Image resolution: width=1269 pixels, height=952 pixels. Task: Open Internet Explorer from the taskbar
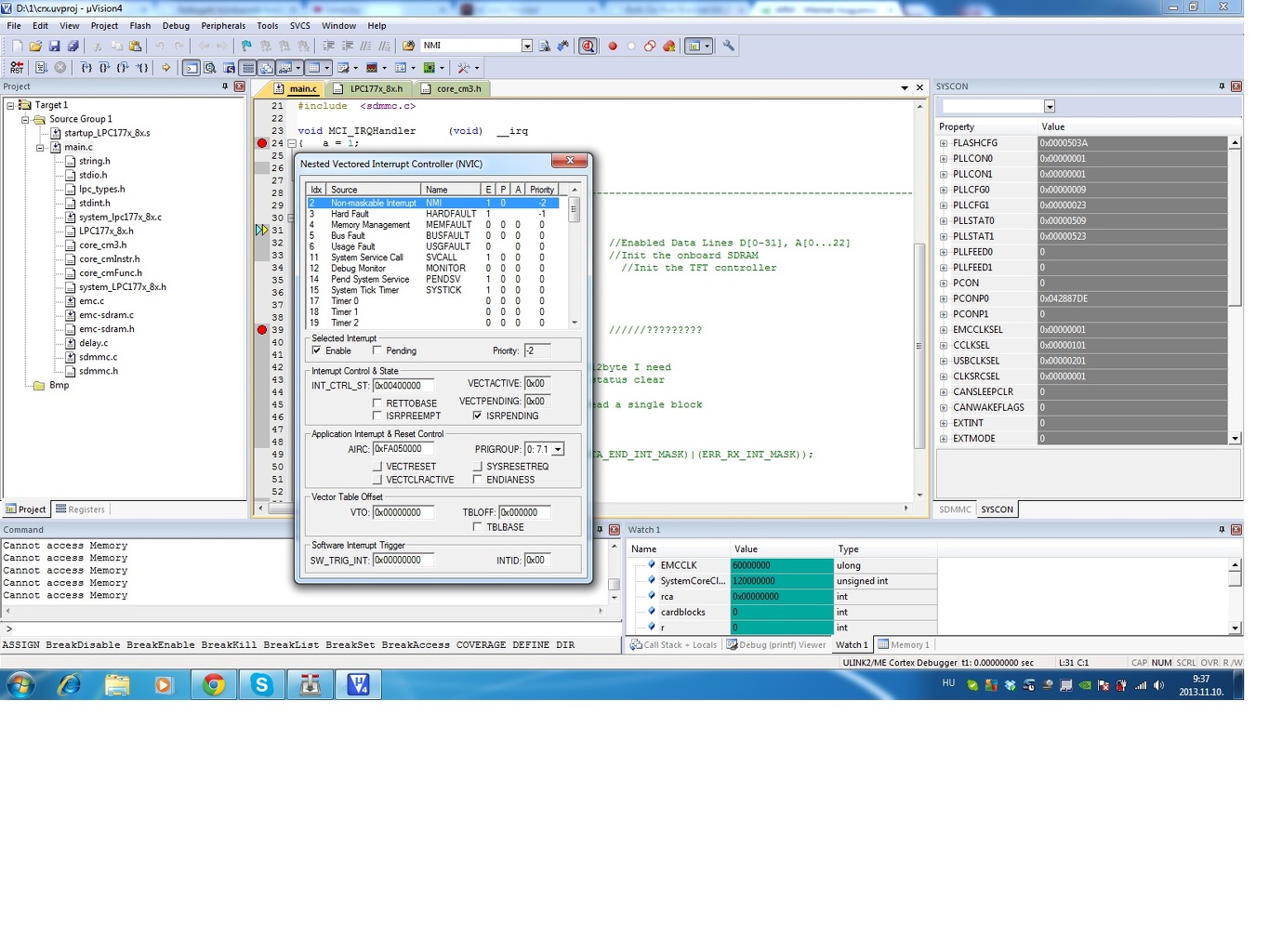tap(69, 685)
